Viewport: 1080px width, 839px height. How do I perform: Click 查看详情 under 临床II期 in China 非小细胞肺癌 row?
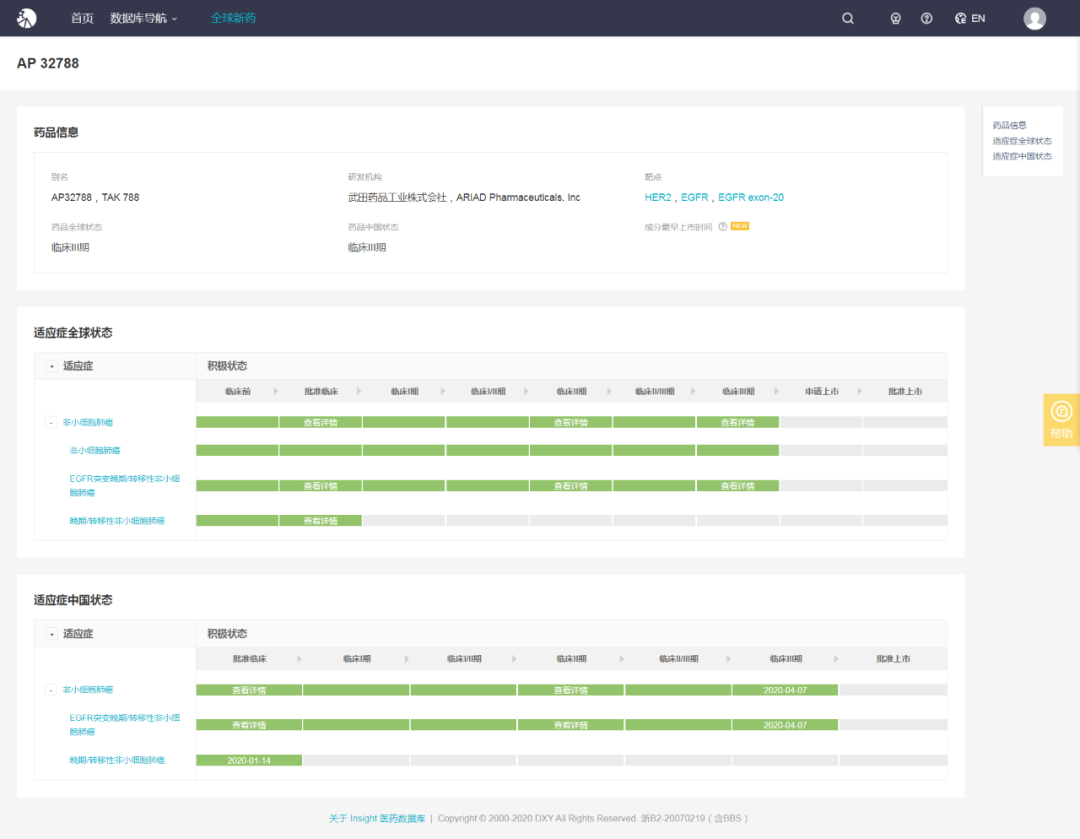571,690
